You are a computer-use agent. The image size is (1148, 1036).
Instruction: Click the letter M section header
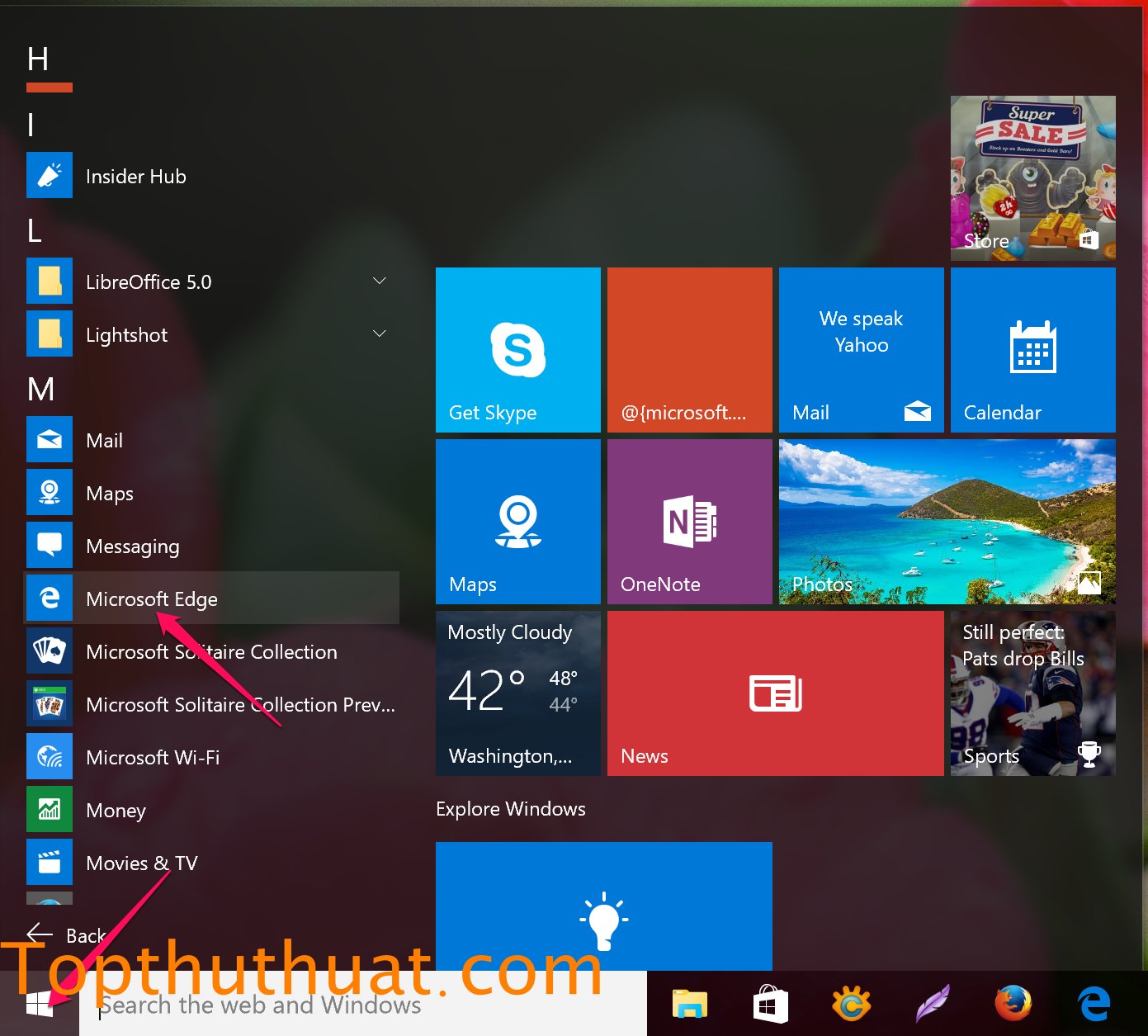[x=41, y=390]
